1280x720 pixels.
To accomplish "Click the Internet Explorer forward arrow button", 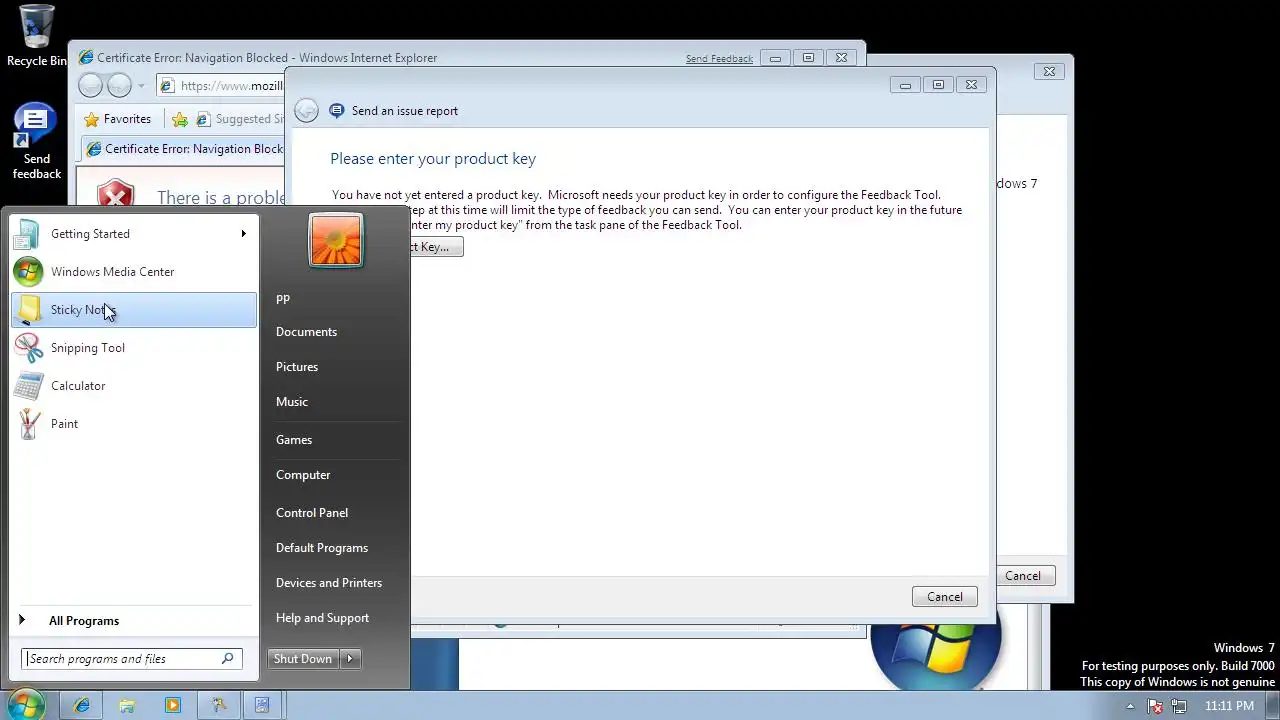I will [x=119, y=86].
